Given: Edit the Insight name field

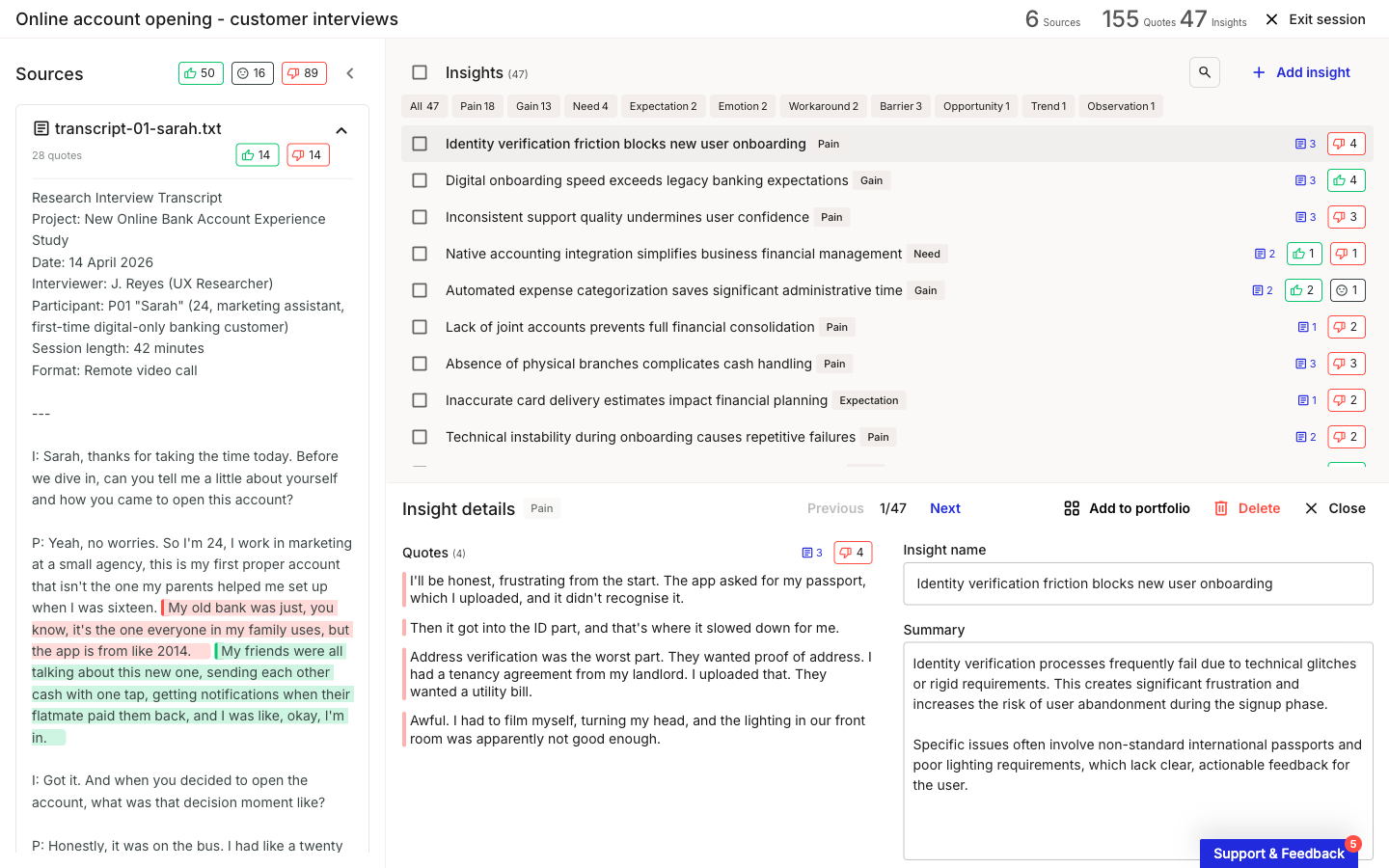Looking at the screenshot, I should pos(1138,583).
